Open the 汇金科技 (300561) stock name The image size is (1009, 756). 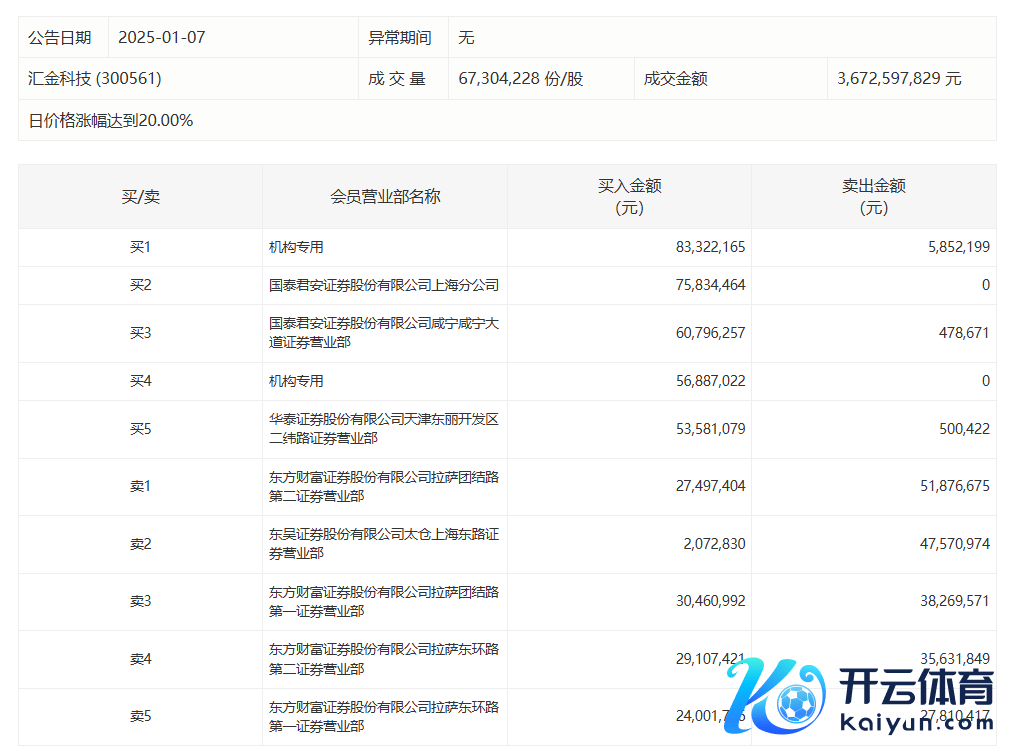(95, 78)
